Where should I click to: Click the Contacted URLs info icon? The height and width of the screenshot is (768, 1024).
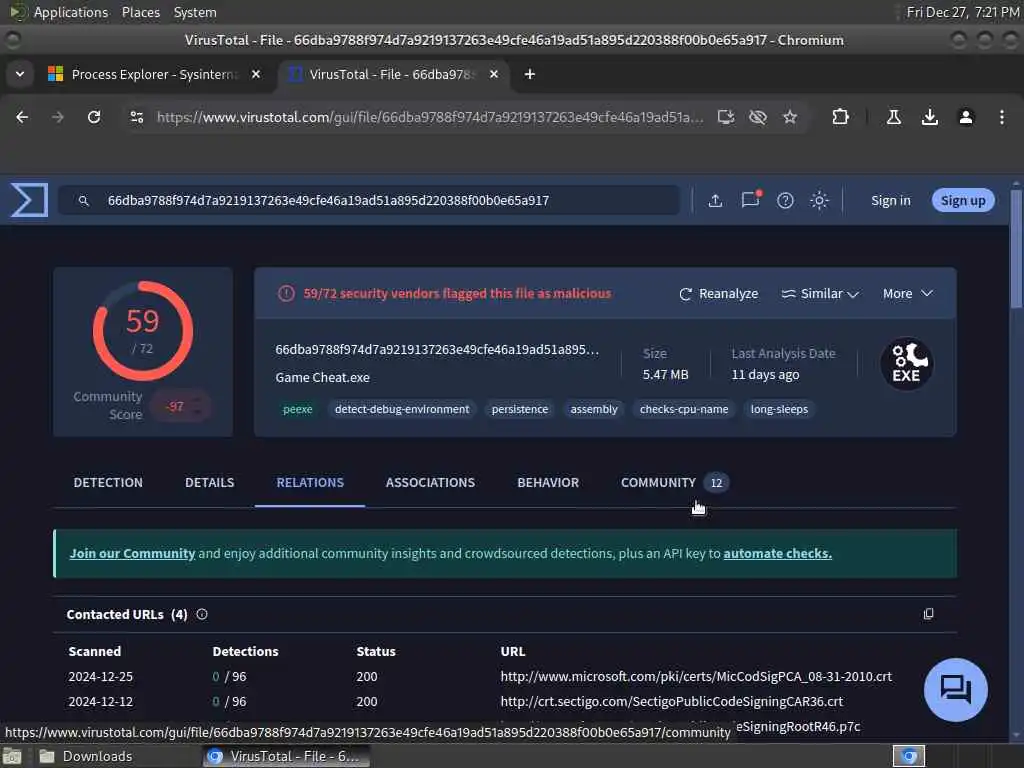tap(202, 614)
